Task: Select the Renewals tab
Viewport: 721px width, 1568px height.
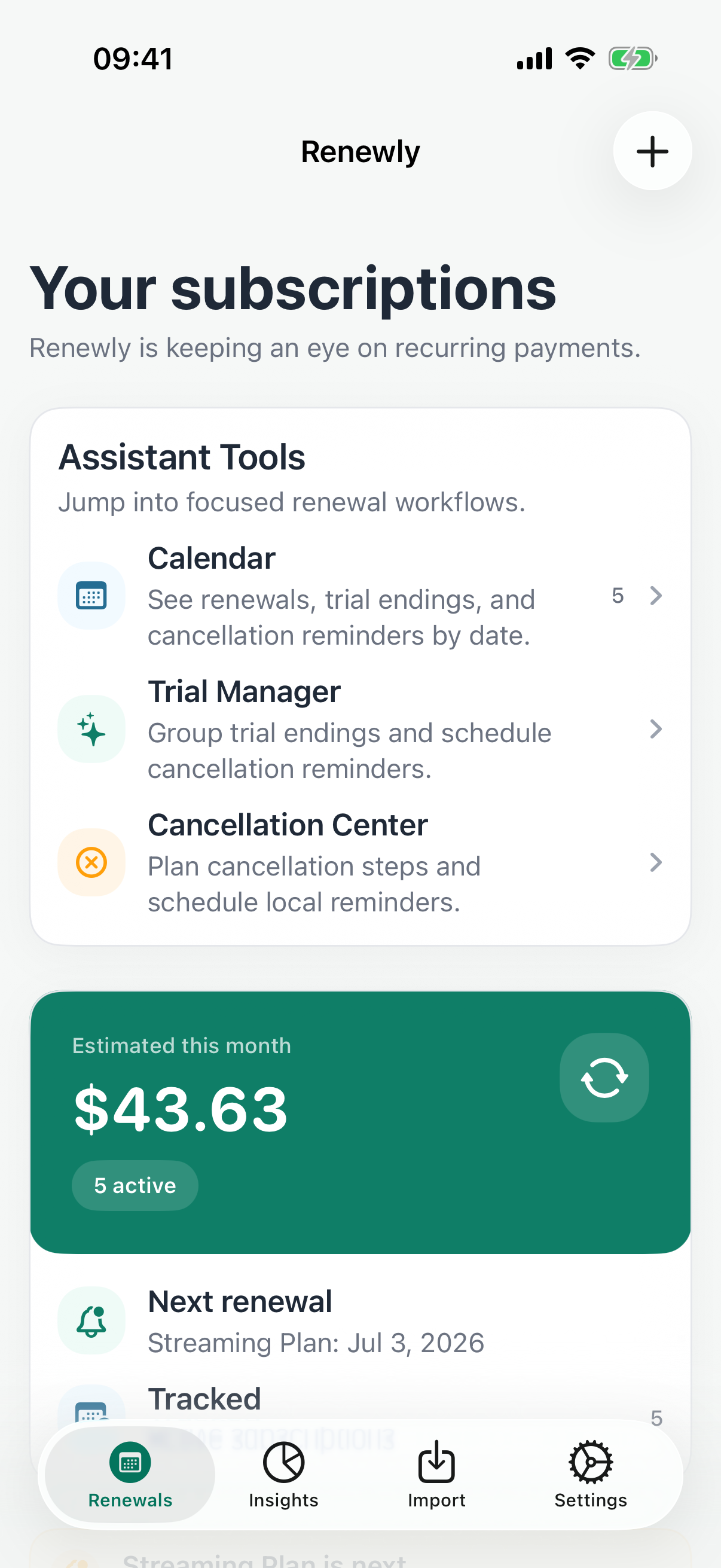Action: [130, 1474]
